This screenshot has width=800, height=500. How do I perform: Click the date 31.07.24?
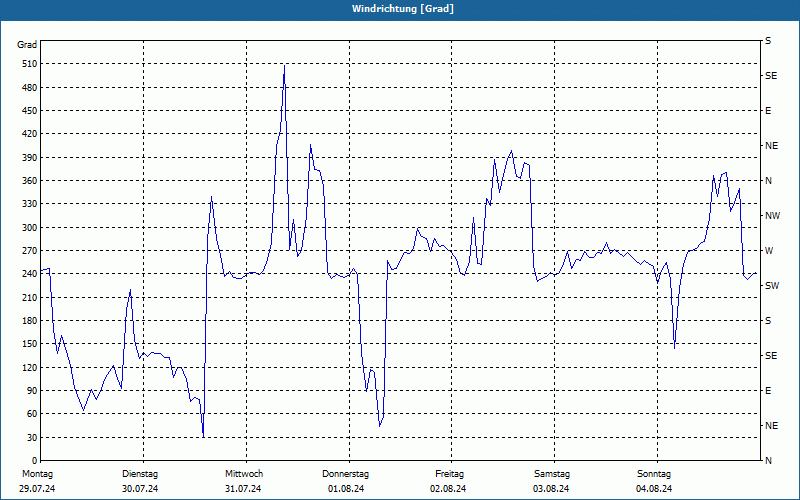click(243, 489)
